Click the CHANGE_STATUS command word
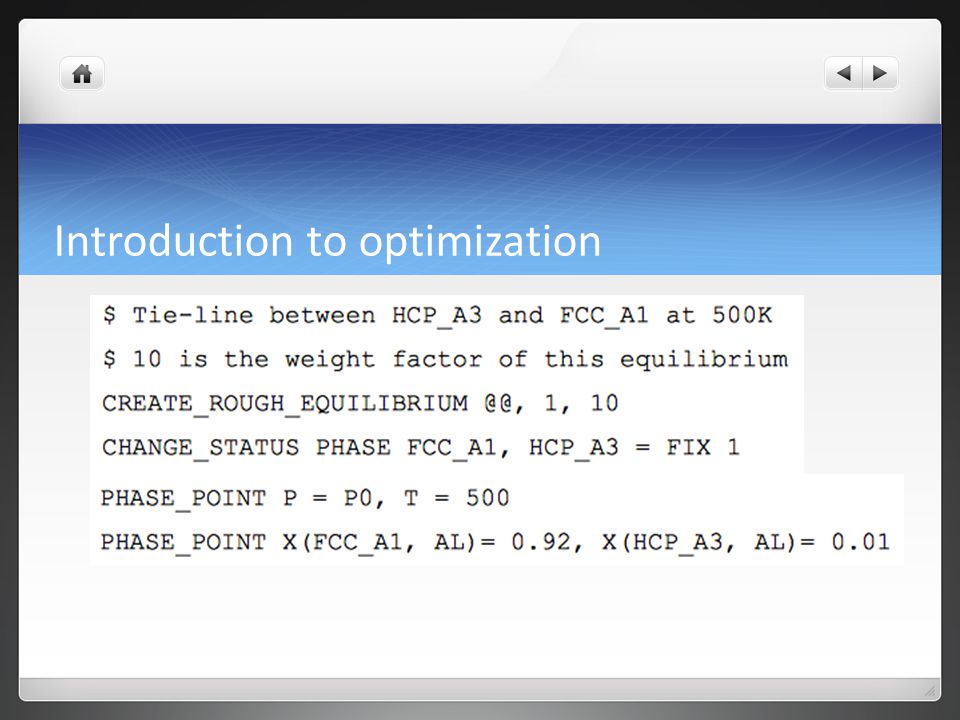 click(200, 448)
